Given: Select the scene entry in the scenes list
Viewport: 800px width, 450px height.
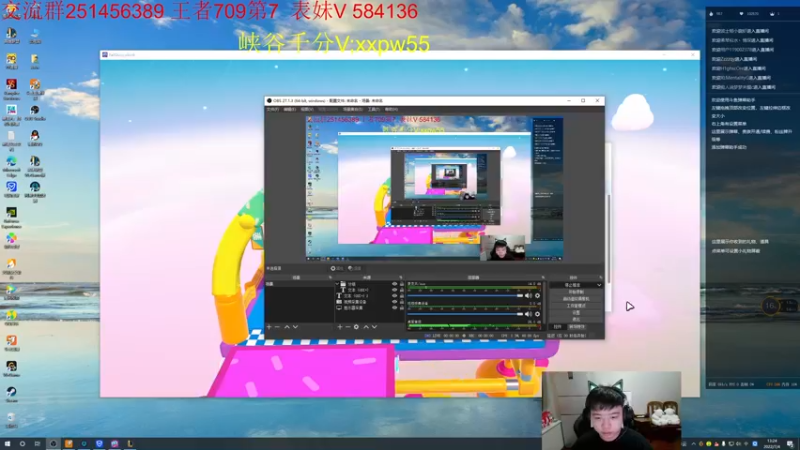Looking at the screenshot, I should coord(299,284).
